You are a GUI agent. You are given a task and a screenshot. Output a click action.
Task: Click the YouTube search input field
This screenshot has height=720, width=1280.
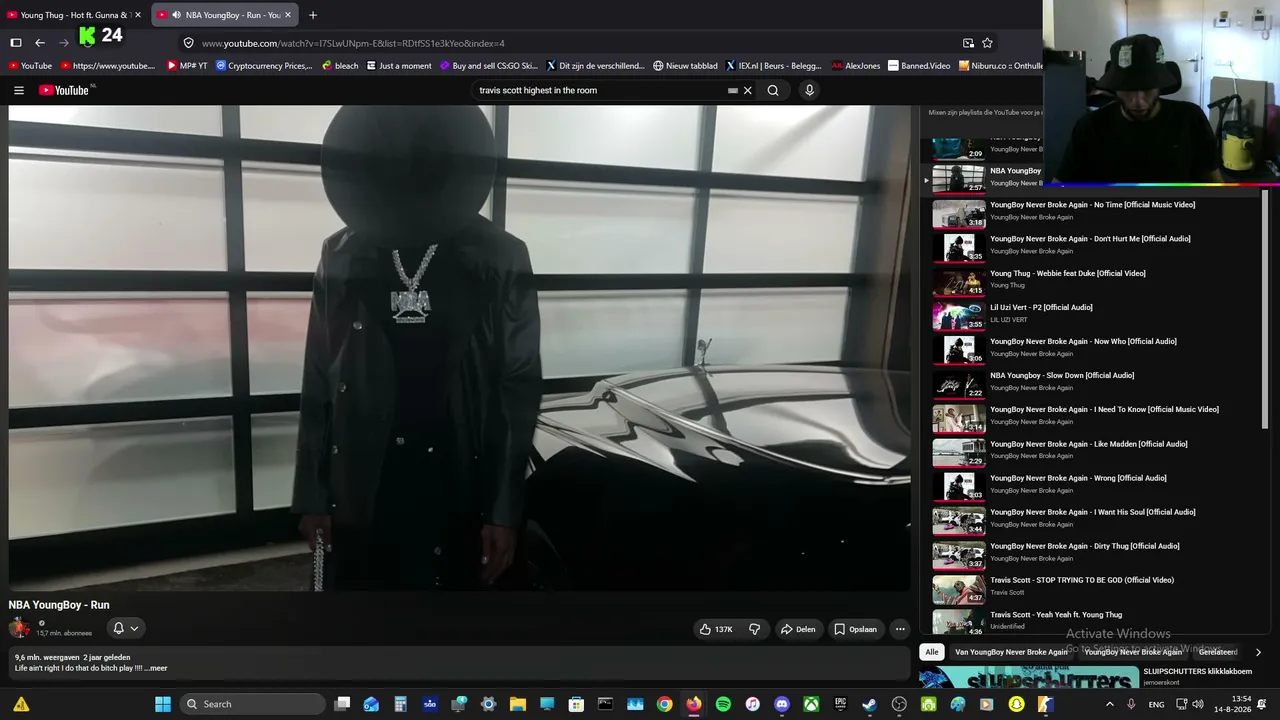click(600, 90)
